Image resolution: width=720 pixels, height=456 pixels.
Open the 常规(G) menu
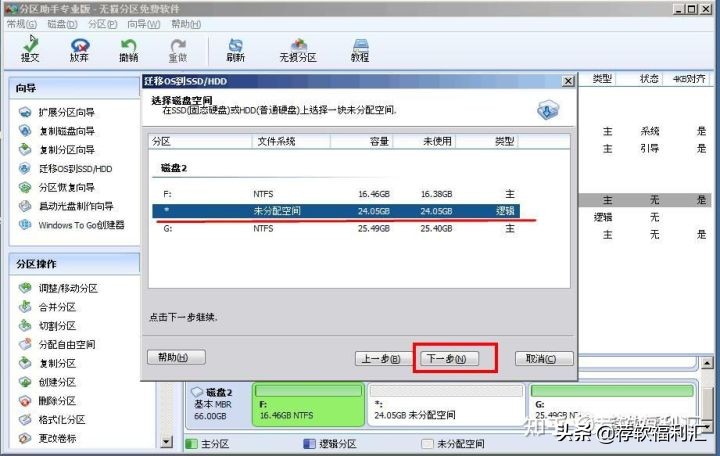coord(22,24)
